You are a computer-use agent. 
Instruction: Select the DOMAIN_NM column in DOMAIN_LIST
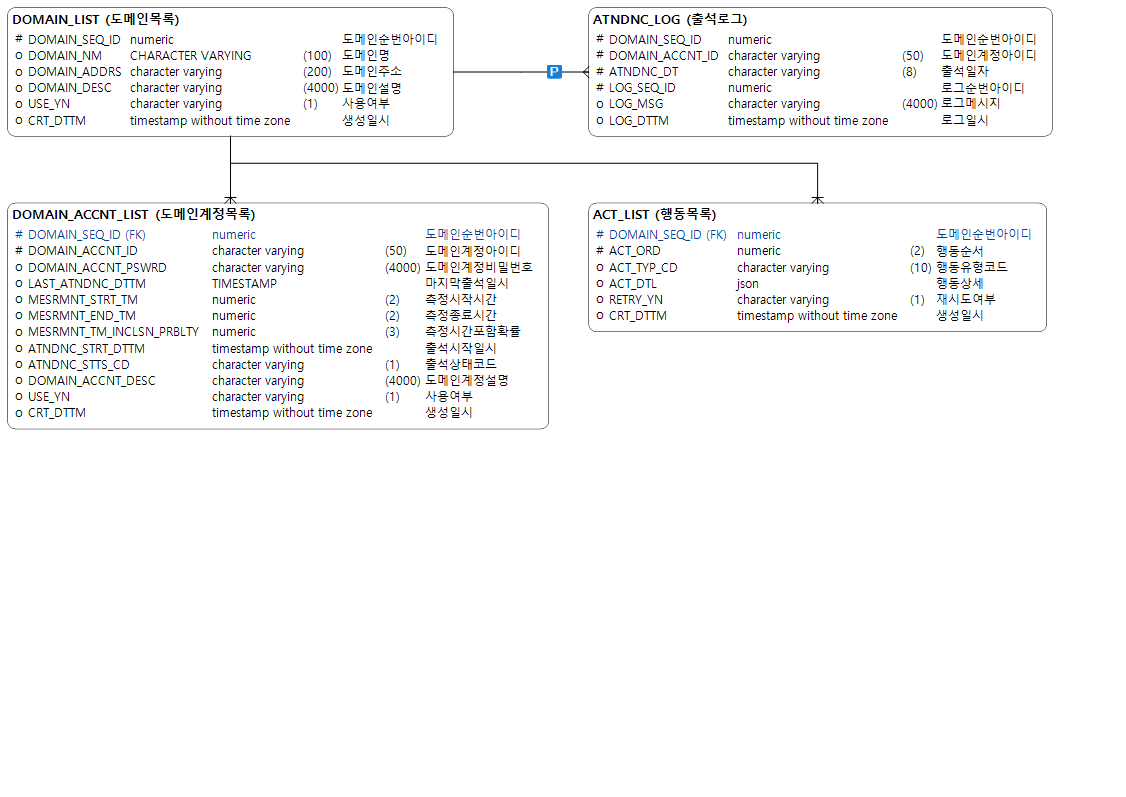tap(64, 56)
